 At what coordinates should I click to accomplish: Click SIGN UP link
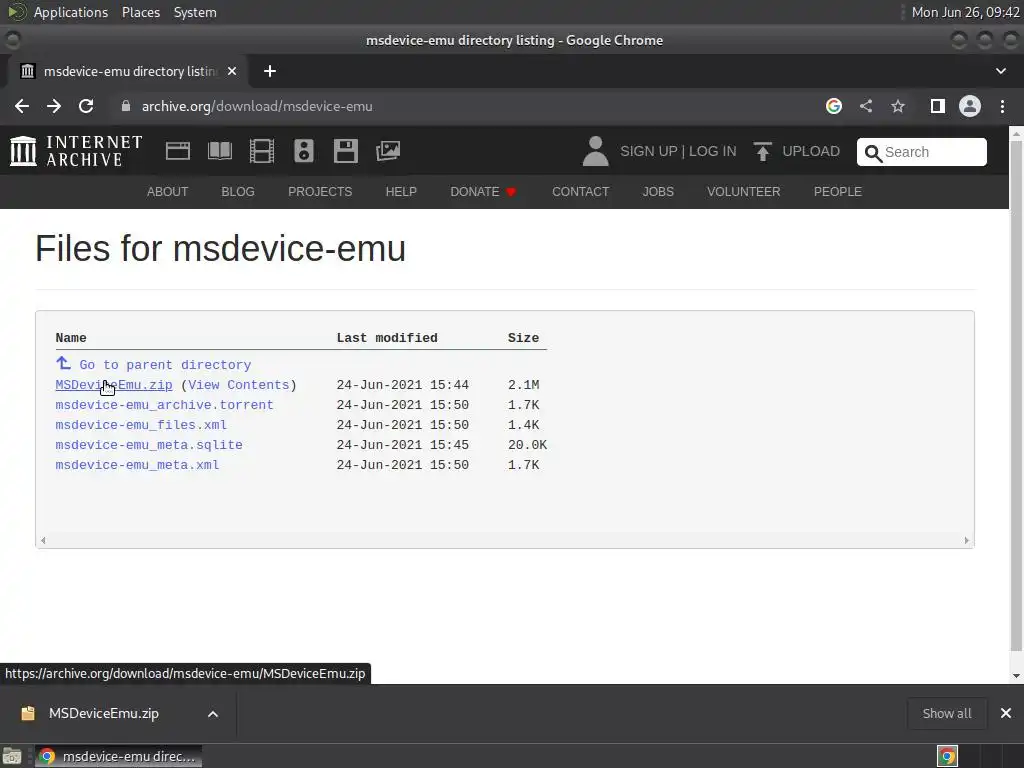tap(648, 152)
